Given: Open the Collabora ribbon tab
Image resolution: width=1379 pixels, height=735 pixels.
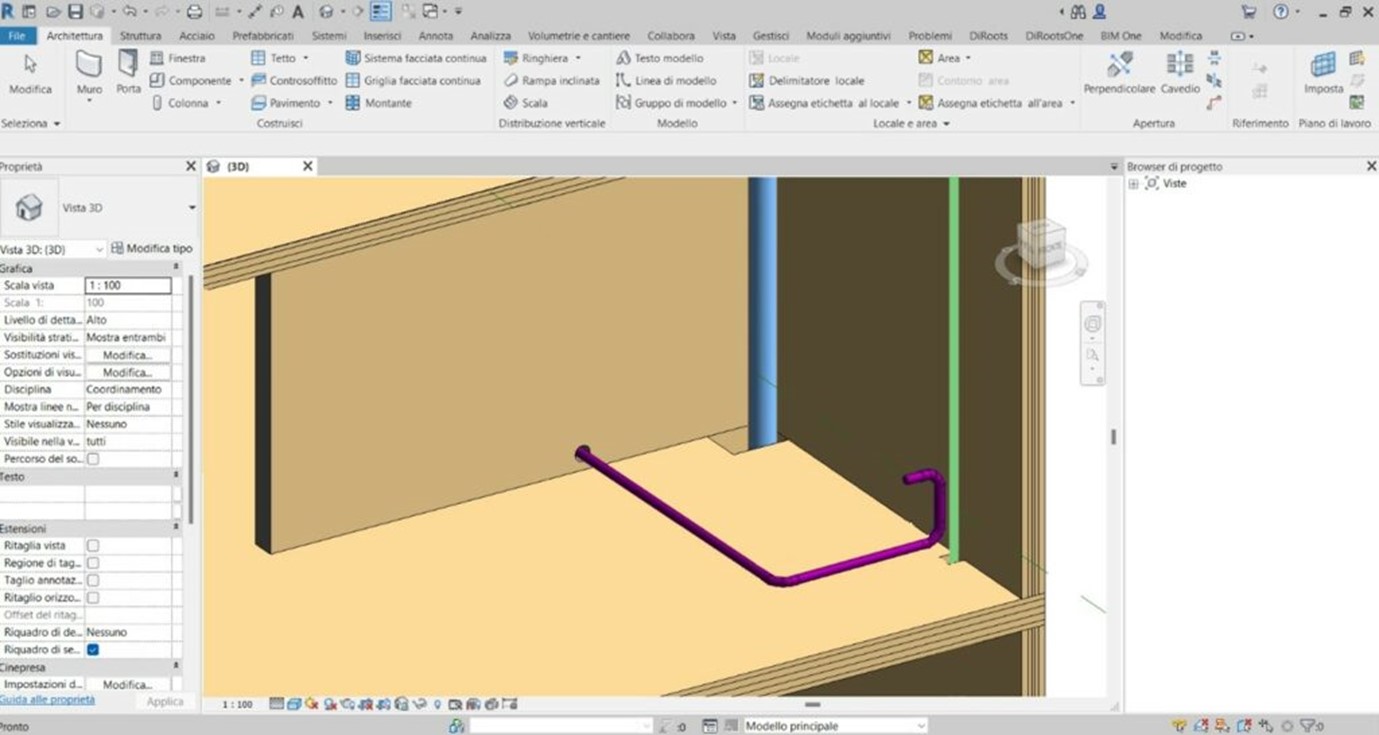Looking at the screenshot, I should pyautogui.click(x=671, y=35).
